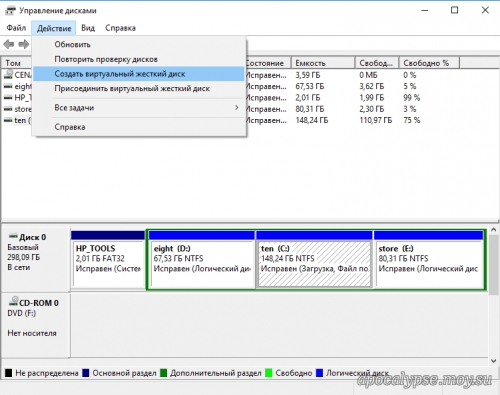Click the CD-ROM 0 drive icon

pyautogui.click(x=13, y=301)
